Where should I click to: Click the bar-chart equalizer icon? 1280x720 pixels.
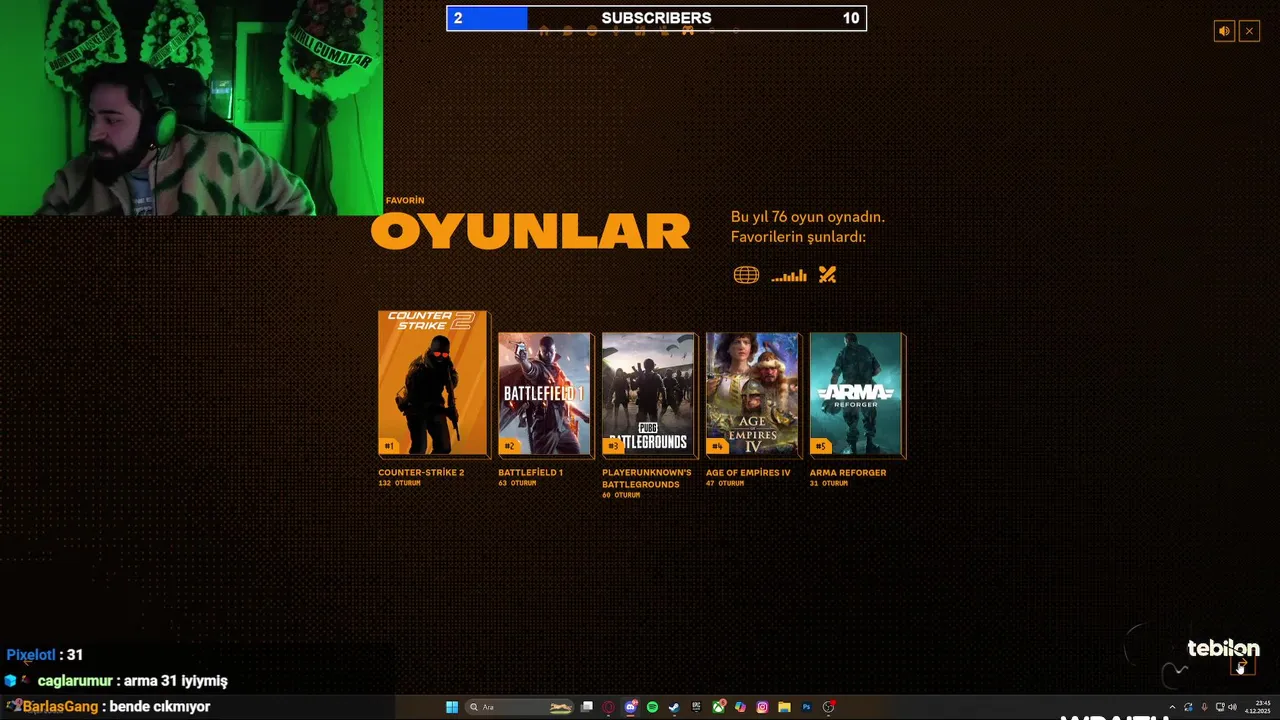(789, 275)
